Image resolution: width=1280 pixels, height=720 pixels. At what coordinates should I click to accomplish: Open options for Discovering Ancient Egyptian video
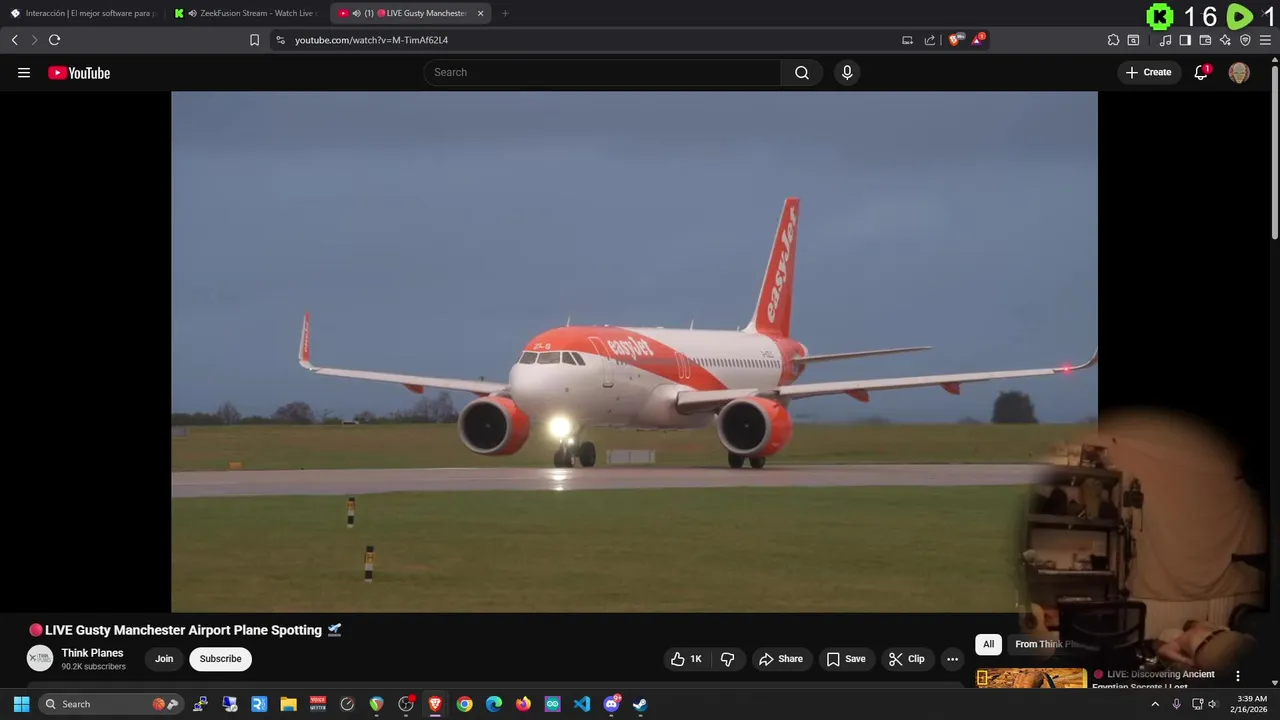(1238, 676)
